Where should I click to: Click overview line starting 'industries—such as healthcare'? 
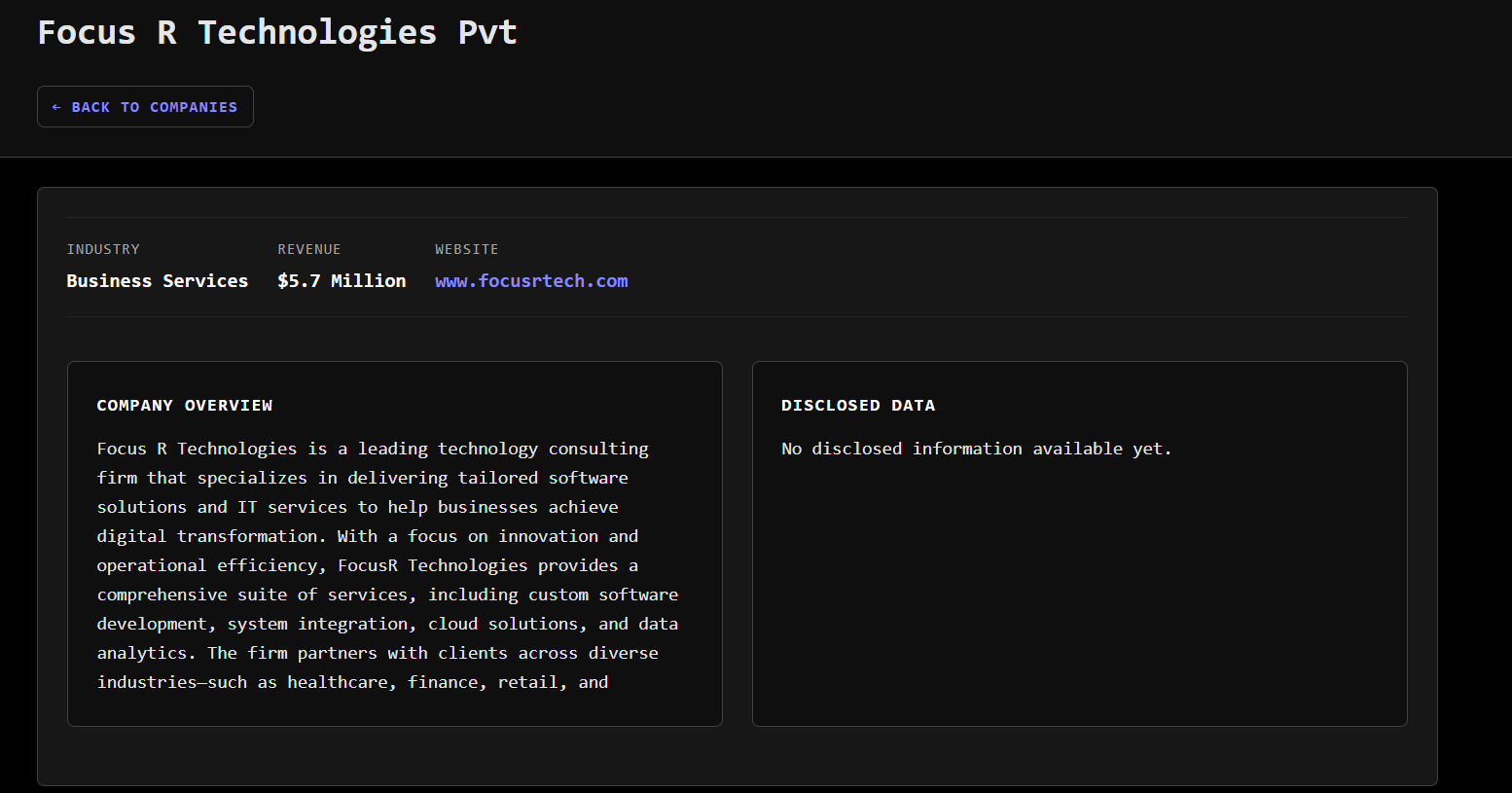pyautogui.click(x=352, y=682)
